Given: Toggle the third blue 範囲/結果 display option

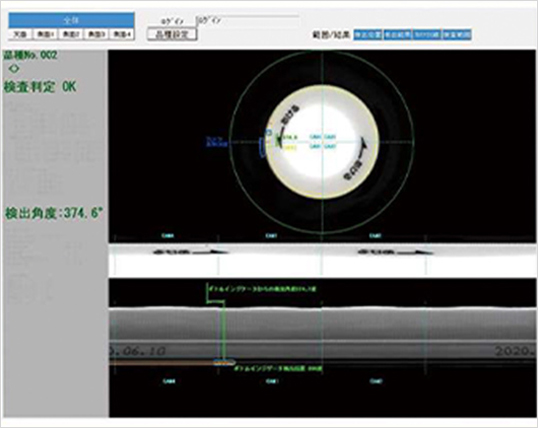Looking at the screenshot, I should coord(427,35).
